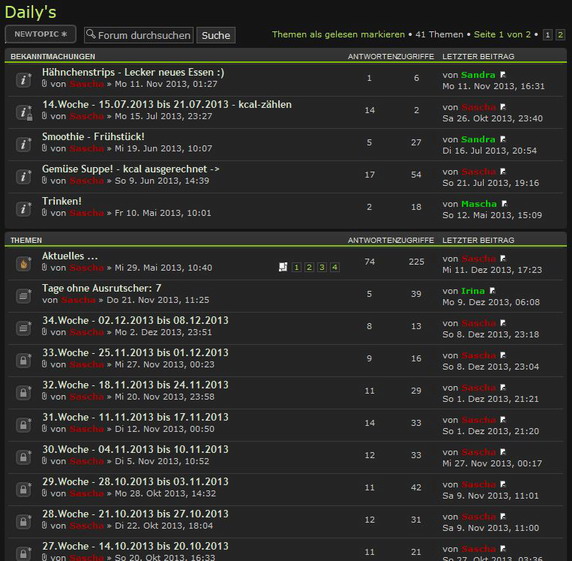The width and height of the screenshot is (572, 561).
Task: Open page 4 of Aktuelles topic
Action: pos(335,267)
